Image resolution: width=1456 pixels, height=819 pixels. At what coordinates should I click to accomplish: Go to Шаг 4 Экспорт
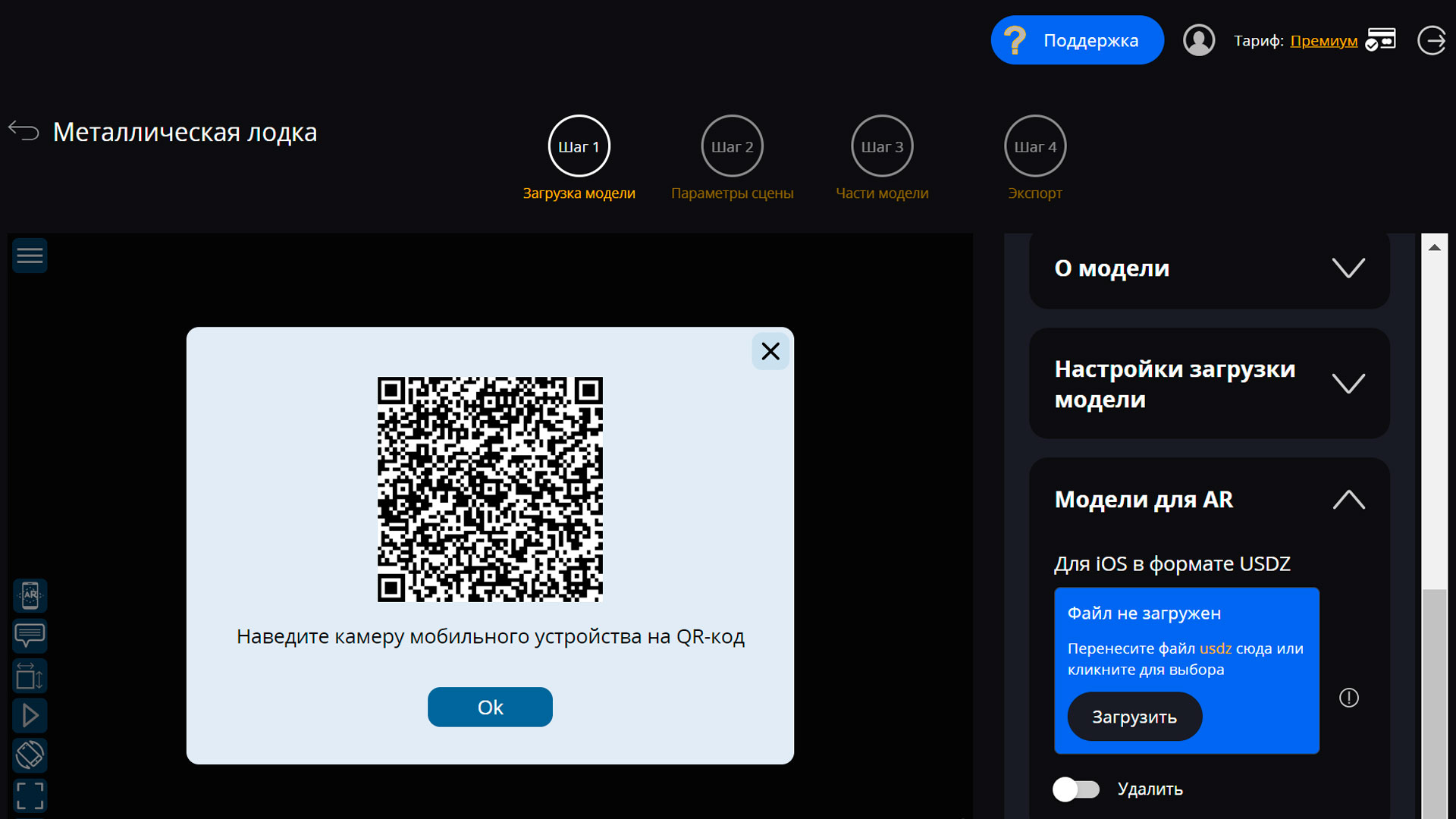click(1034, 146)
